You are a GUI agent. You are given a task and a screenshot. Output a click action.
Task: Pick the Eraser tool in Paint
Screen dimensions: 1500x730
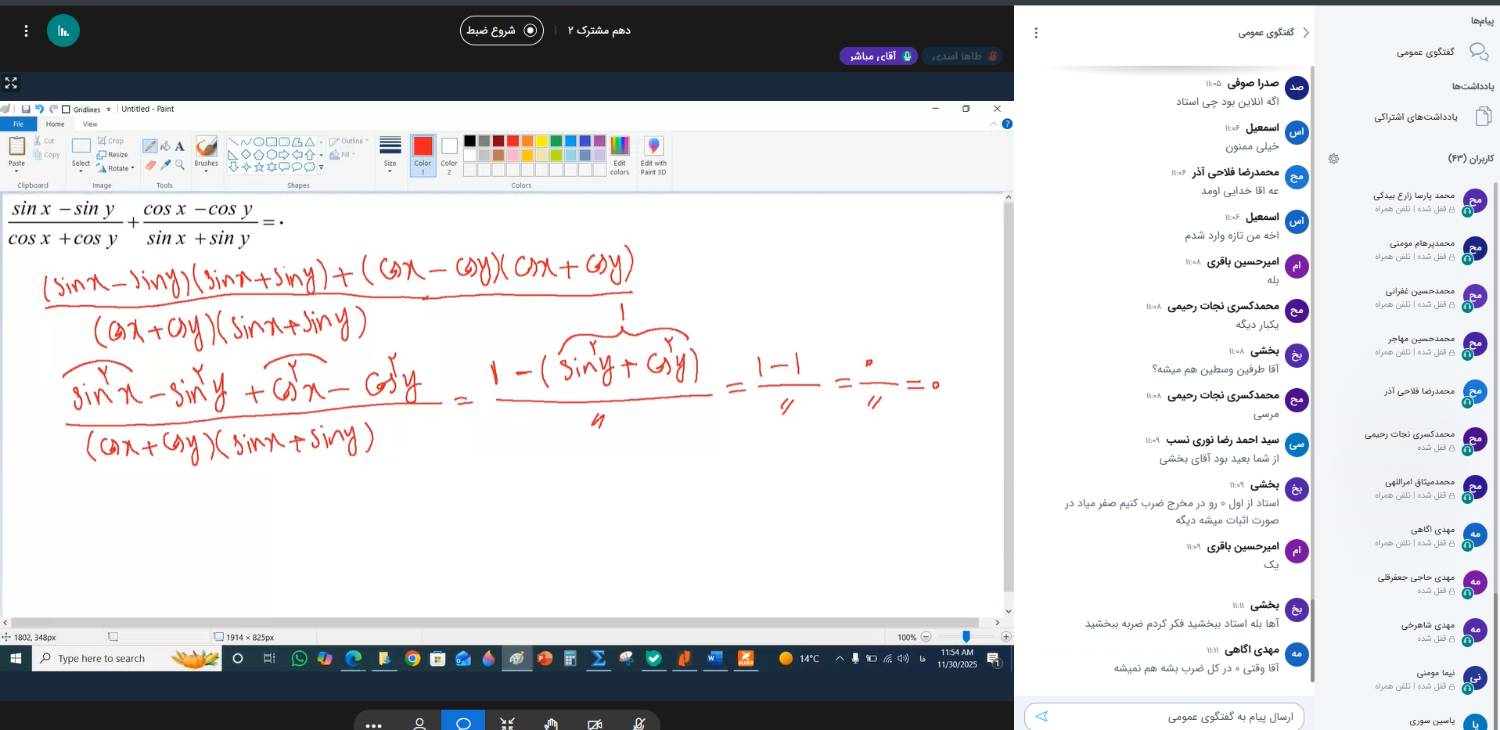(150, 165)
